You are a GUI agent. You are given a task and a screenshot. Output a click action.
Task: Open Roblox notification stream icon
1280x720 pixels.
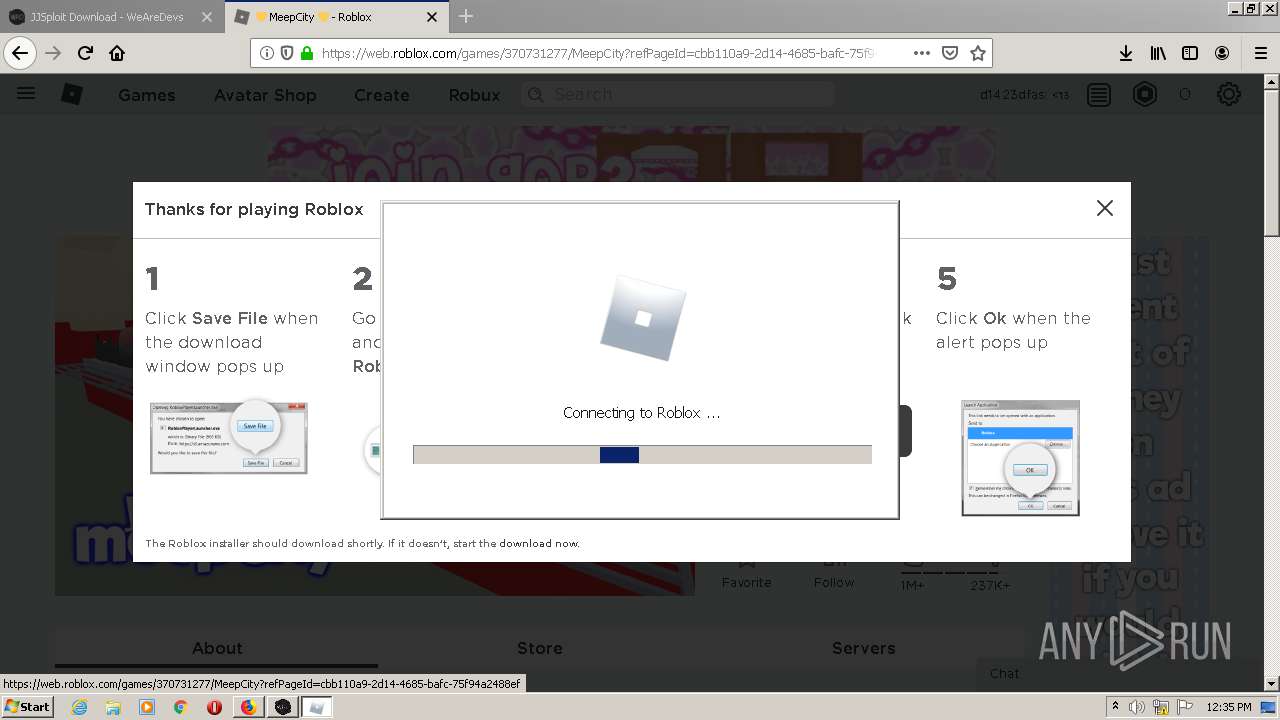(1099, 95)
